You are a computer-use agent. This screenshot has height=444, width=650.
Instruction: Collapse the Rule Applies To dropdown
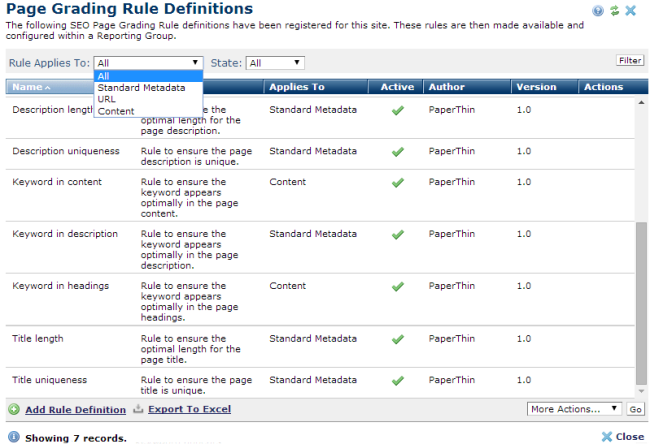tap(148, 62)
